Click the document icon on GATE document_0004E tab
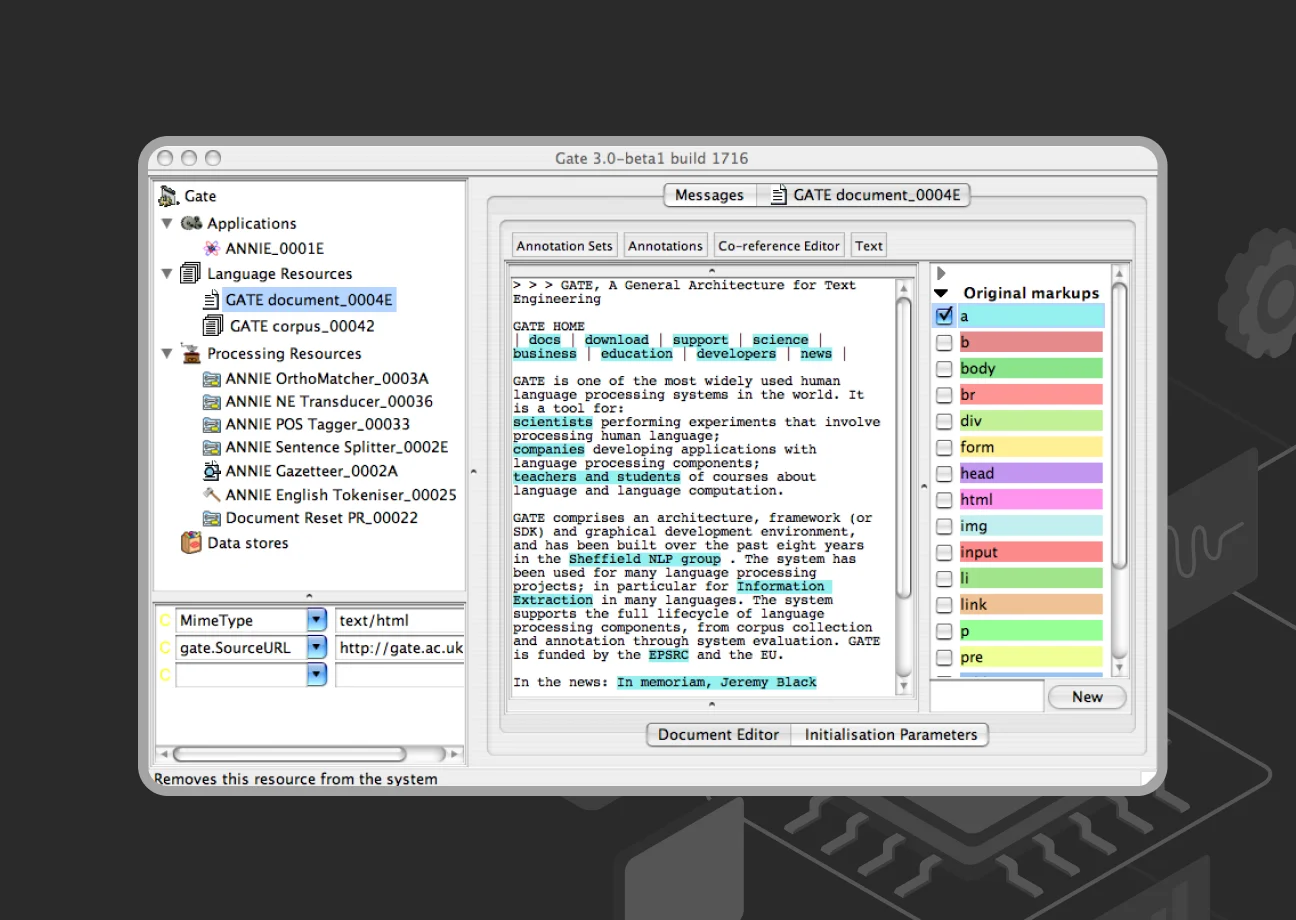 (778, 195)
